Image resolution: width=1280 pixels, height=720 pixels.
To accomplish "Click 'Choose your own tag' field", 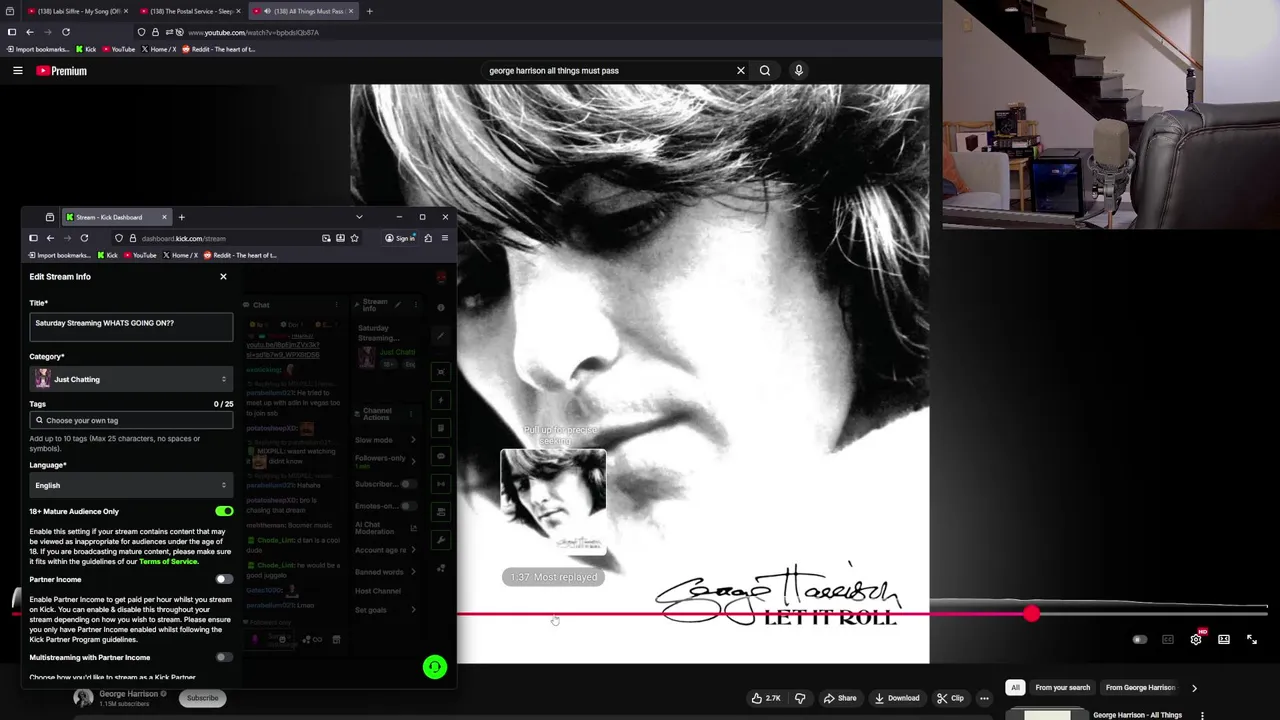I will pos(131,420).
